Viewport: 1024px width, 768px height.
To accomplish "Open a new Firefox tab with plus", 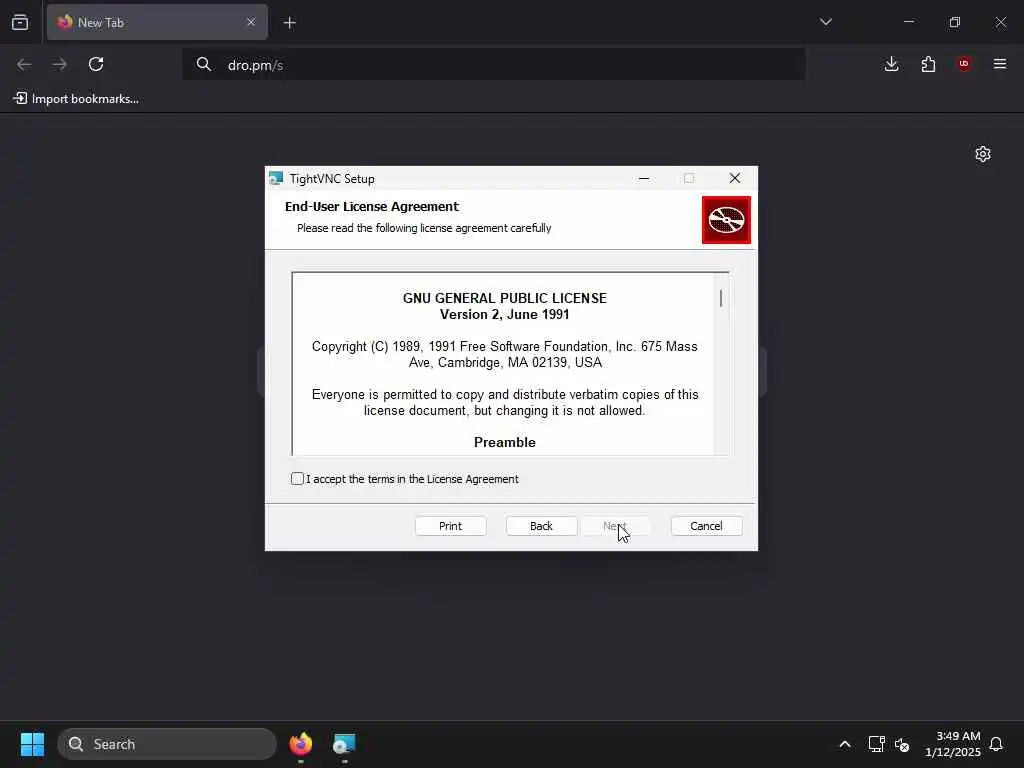I will [x=289, y=23].
